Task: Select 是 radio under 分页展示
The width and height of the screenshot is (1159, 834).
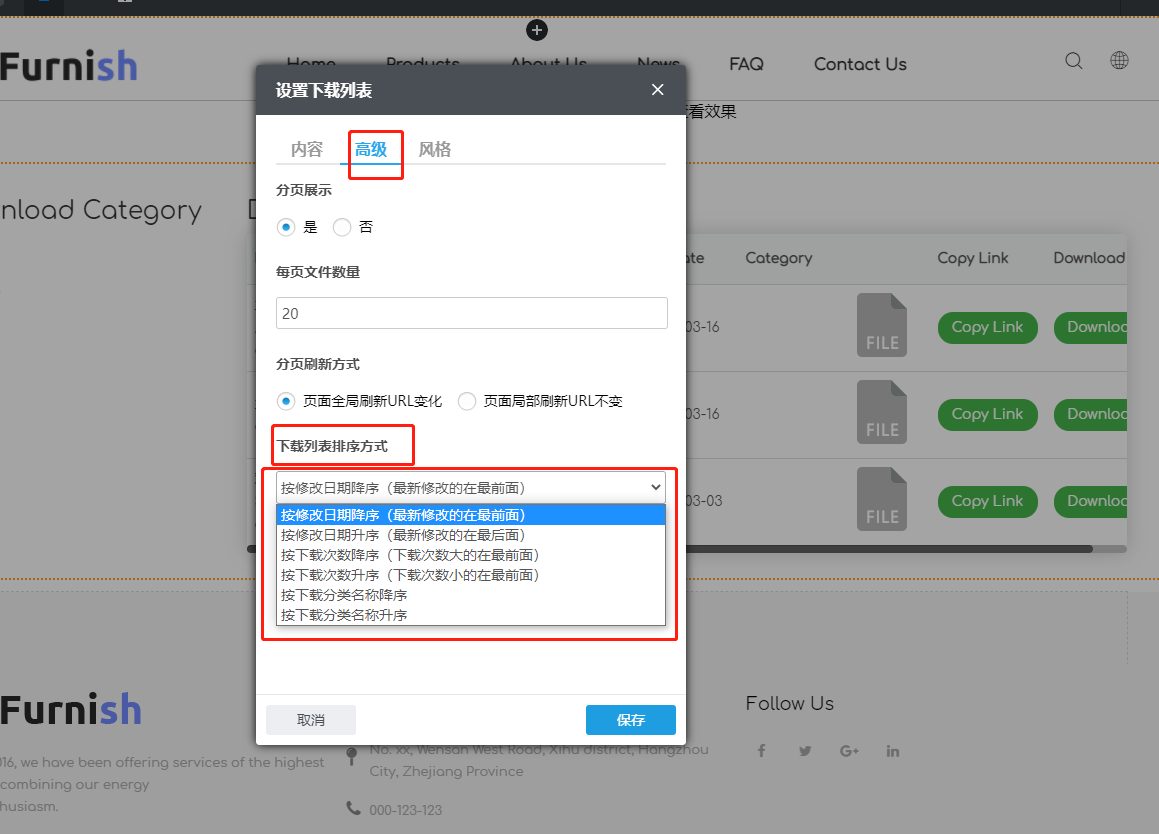Action: click(x=286, y=227)
